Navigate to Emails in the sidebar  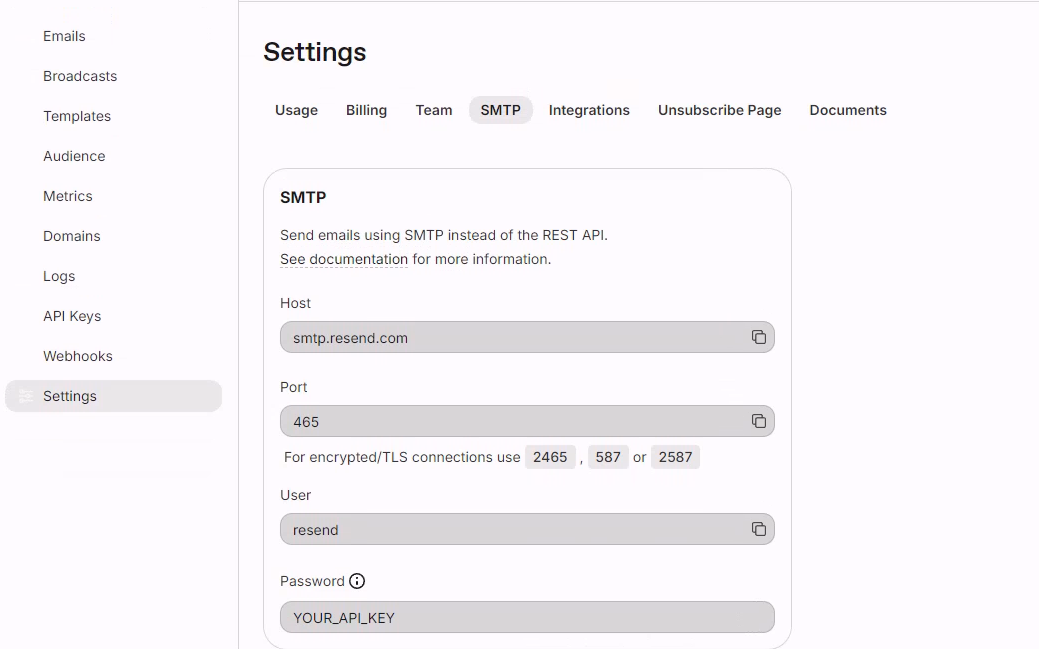pos(64,36)
